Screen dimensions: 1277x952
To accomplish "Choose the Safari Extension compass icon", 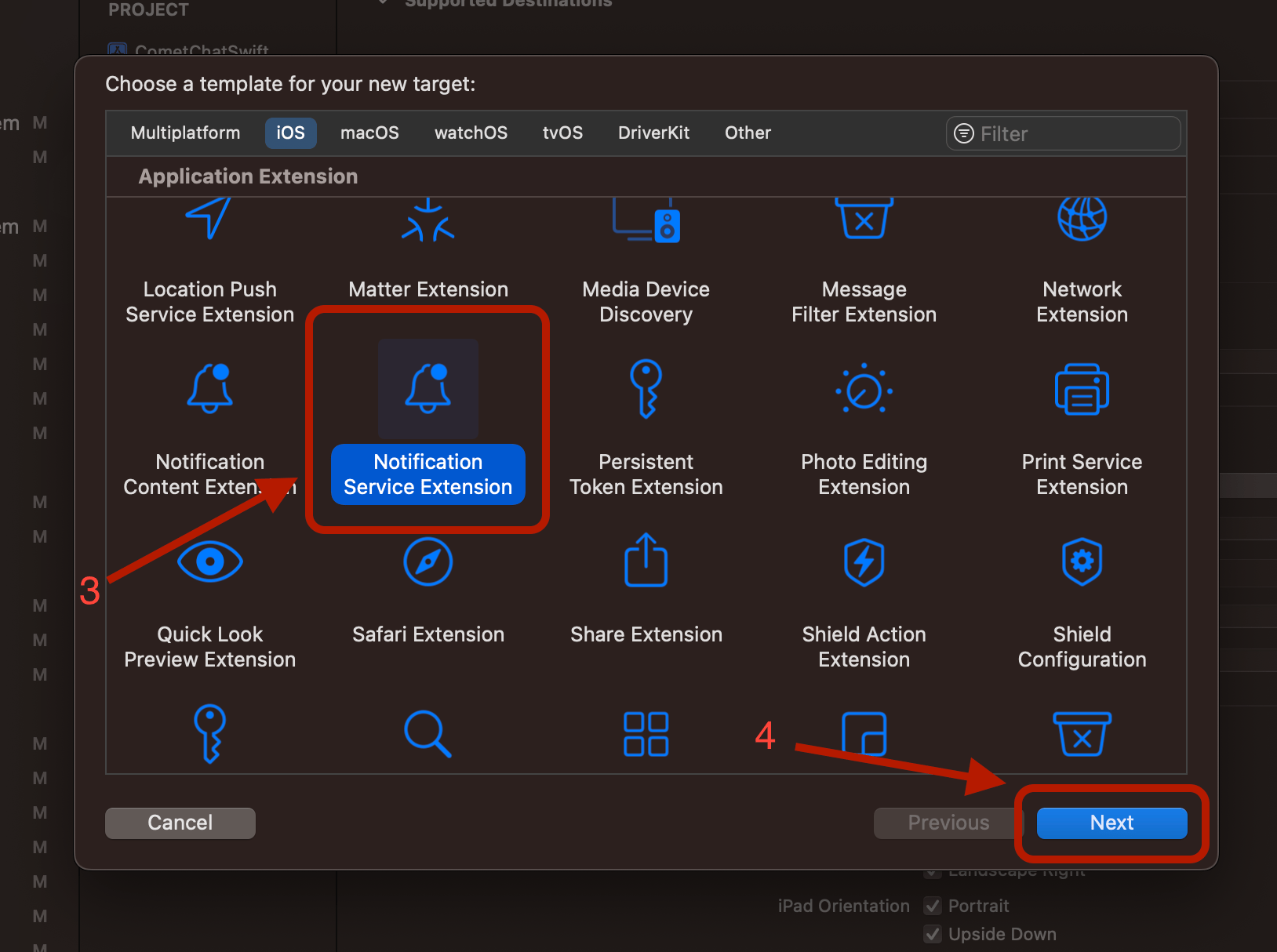I will [x=428, y=561].
